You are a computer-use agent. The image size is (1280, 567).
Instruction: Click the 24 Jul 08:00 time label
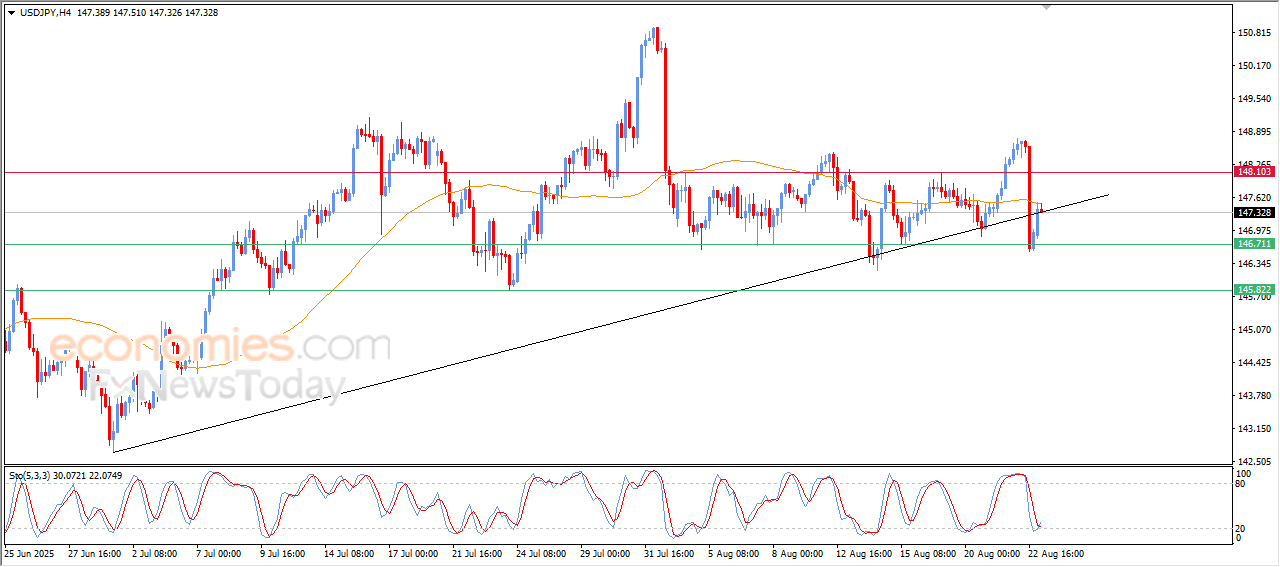pyautogui.click(x=542, y=553)
